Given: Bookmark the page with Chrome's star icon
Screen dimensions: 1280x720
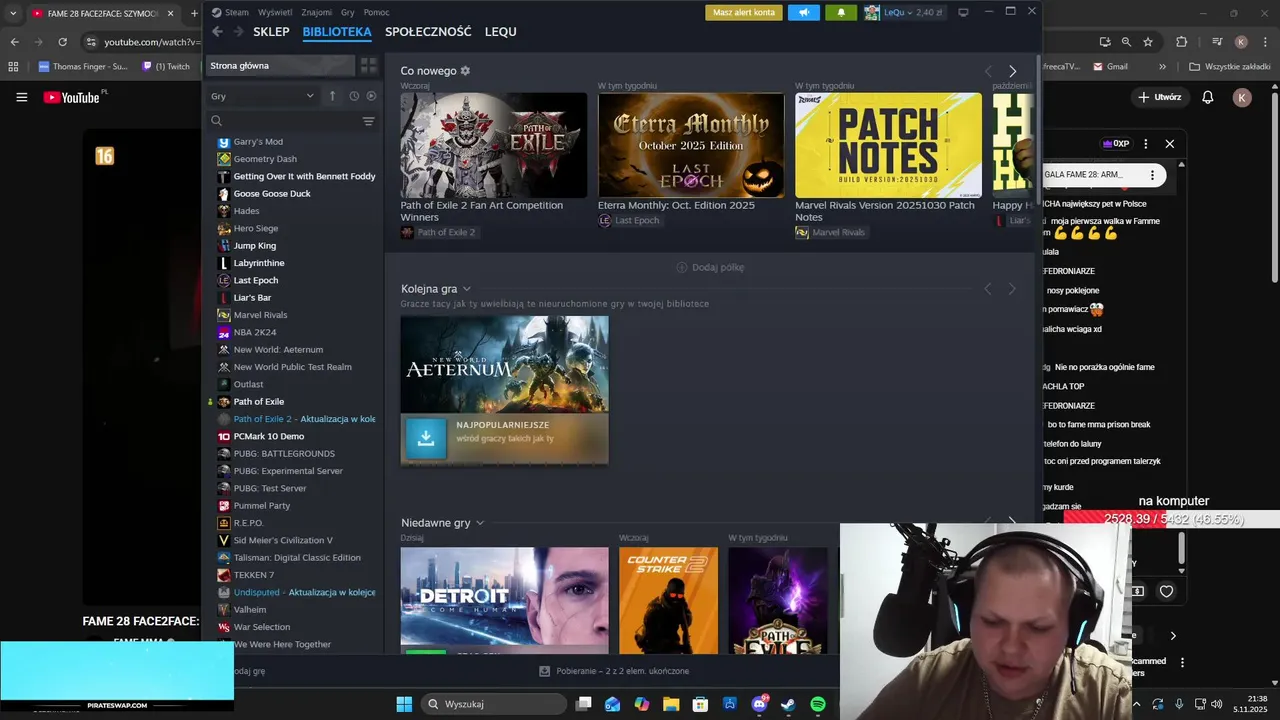Looking at the screenshot, I should click(1148, 42).
